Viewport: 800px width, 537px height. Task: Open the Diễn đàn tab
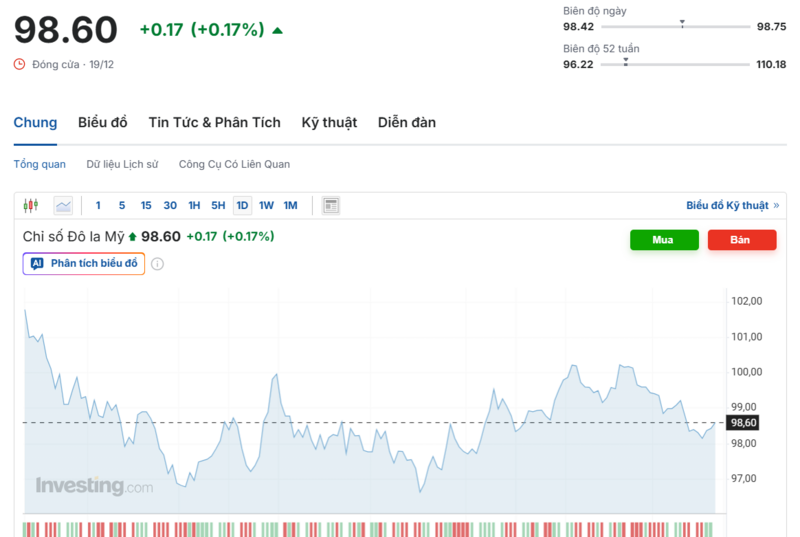406,122
